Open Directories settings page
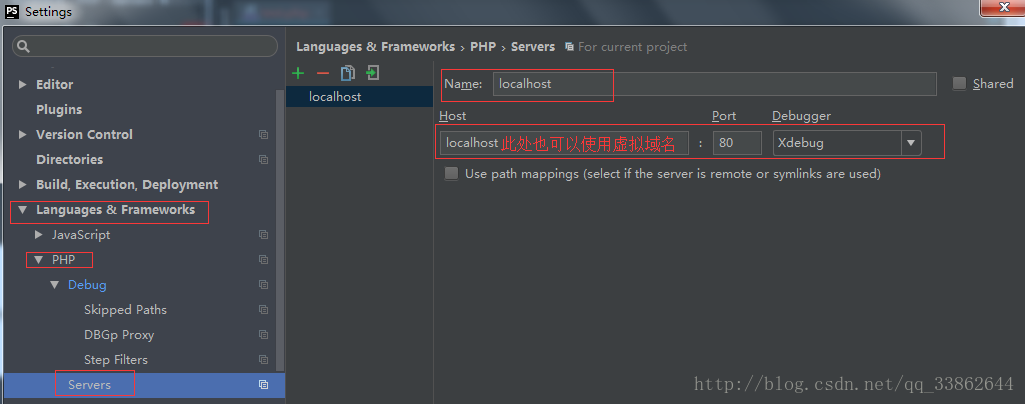1025x404 pixels. (69, 160)
